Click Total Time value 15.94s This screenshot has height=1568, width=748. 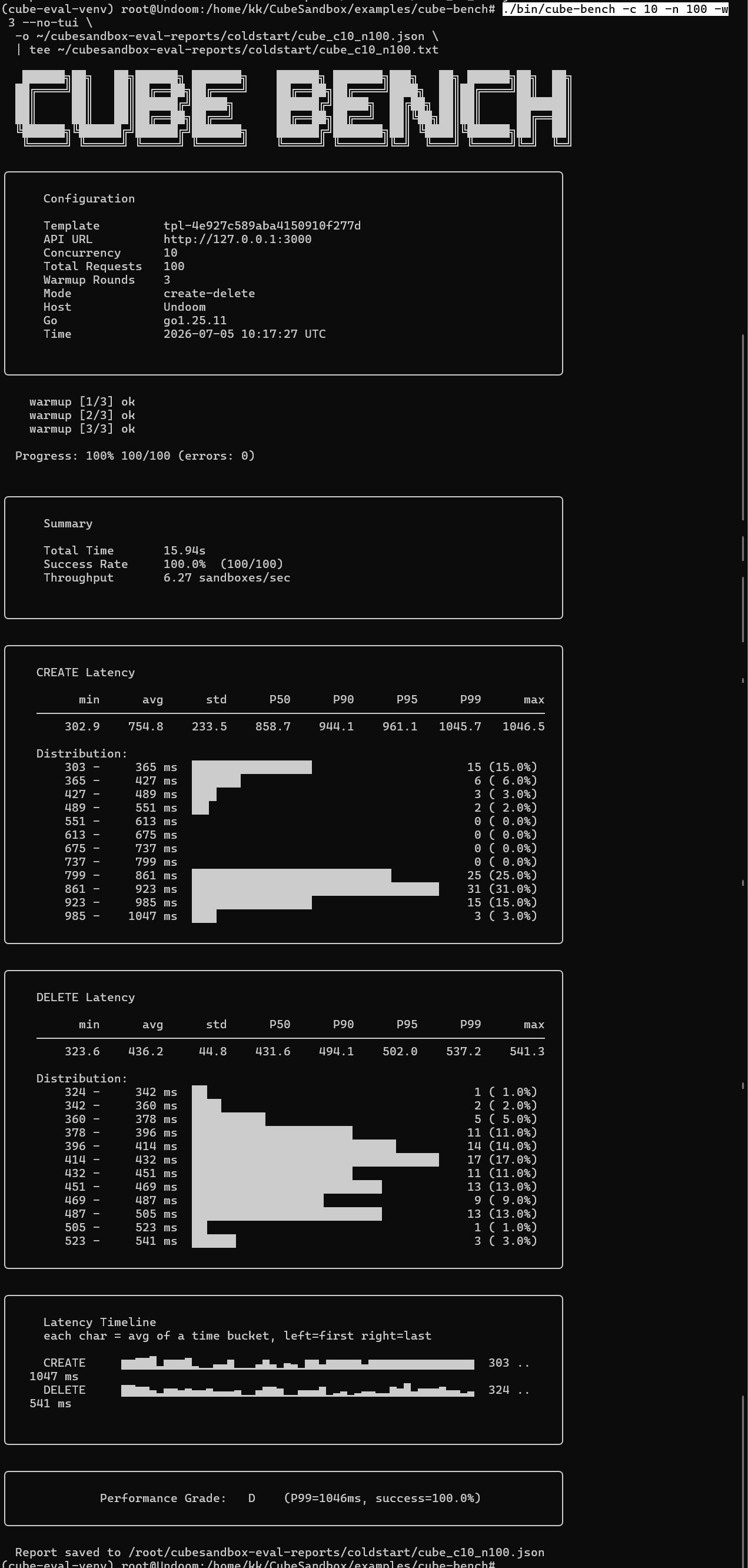[x=184, y=550]
